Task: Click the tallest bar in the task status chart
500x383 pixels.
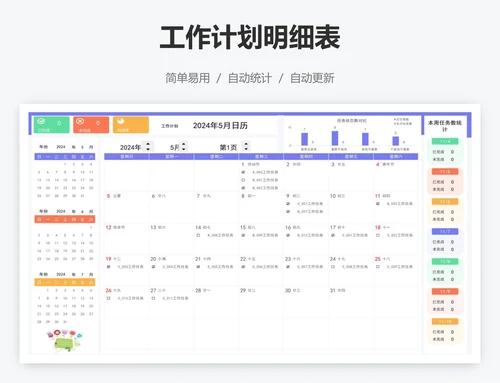Action: [x=335, y=138]
